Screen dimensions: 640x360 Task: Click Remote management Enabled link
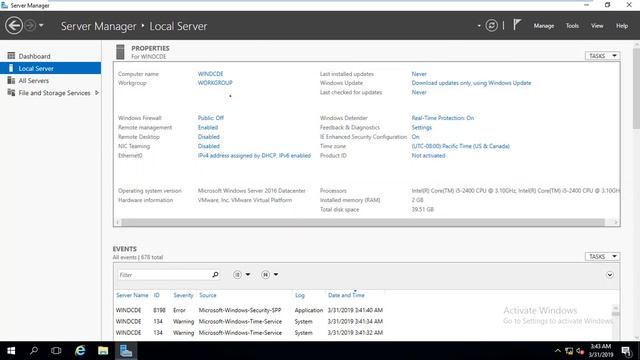pos(208,127)
